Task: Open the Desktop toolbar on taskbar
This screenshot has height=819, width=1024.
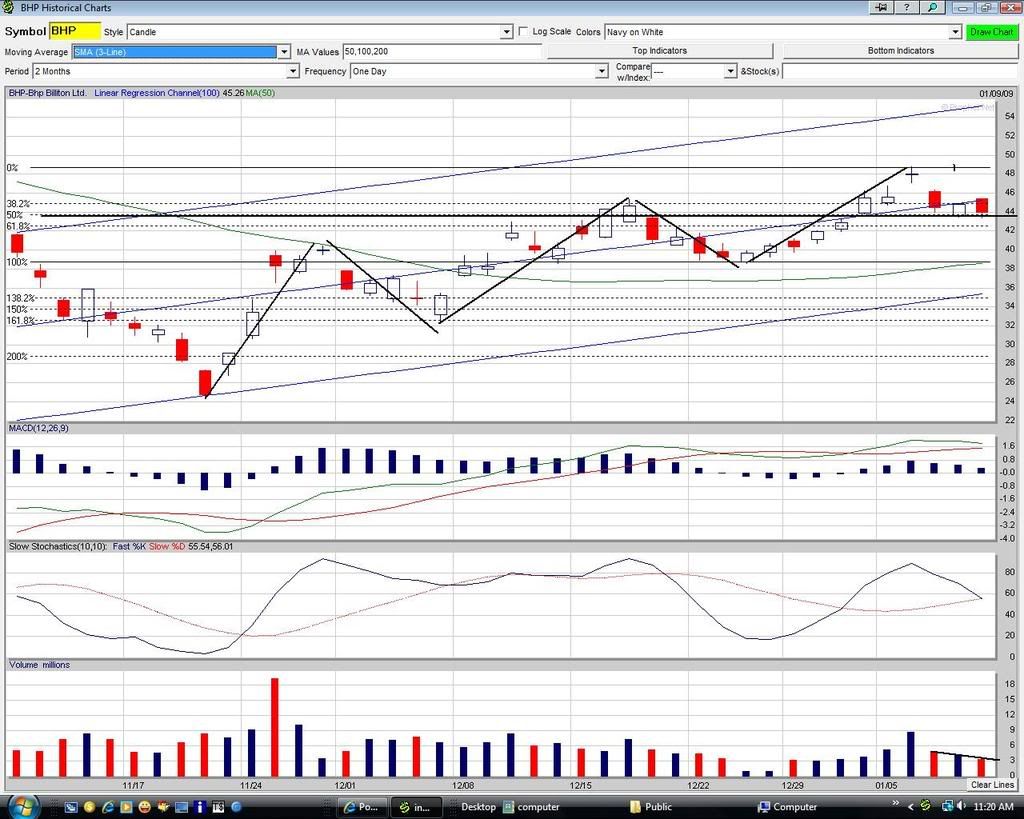Action: pyautogui.click(x=478, y=807)
